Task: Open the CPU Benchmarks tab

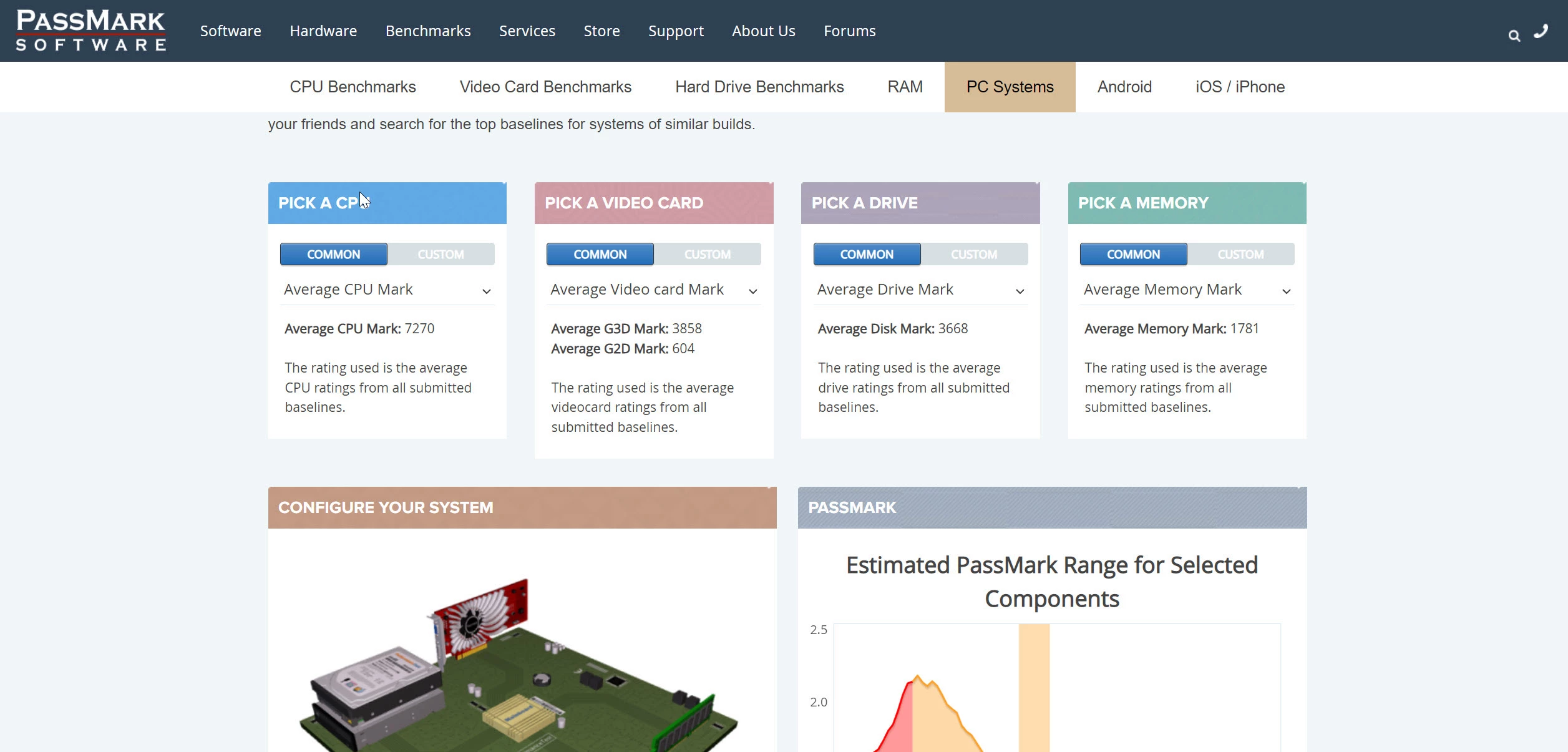Action: (x=353, y=87)
